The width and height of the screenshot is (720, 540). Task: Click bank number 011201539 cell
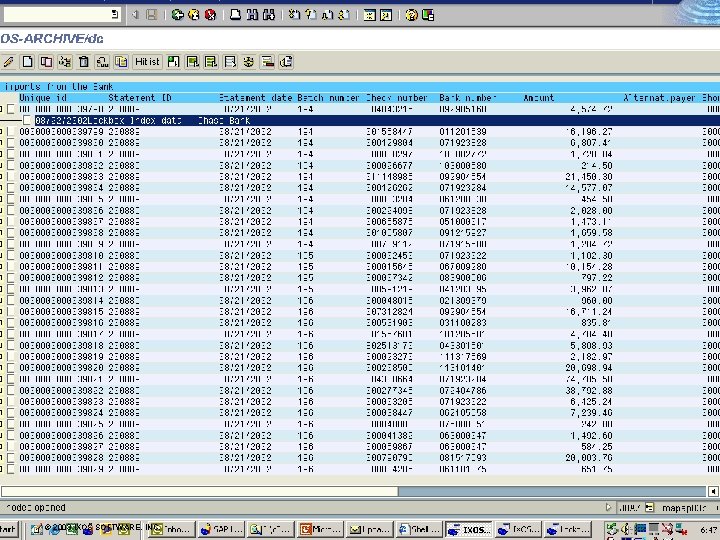coord(462,132)
